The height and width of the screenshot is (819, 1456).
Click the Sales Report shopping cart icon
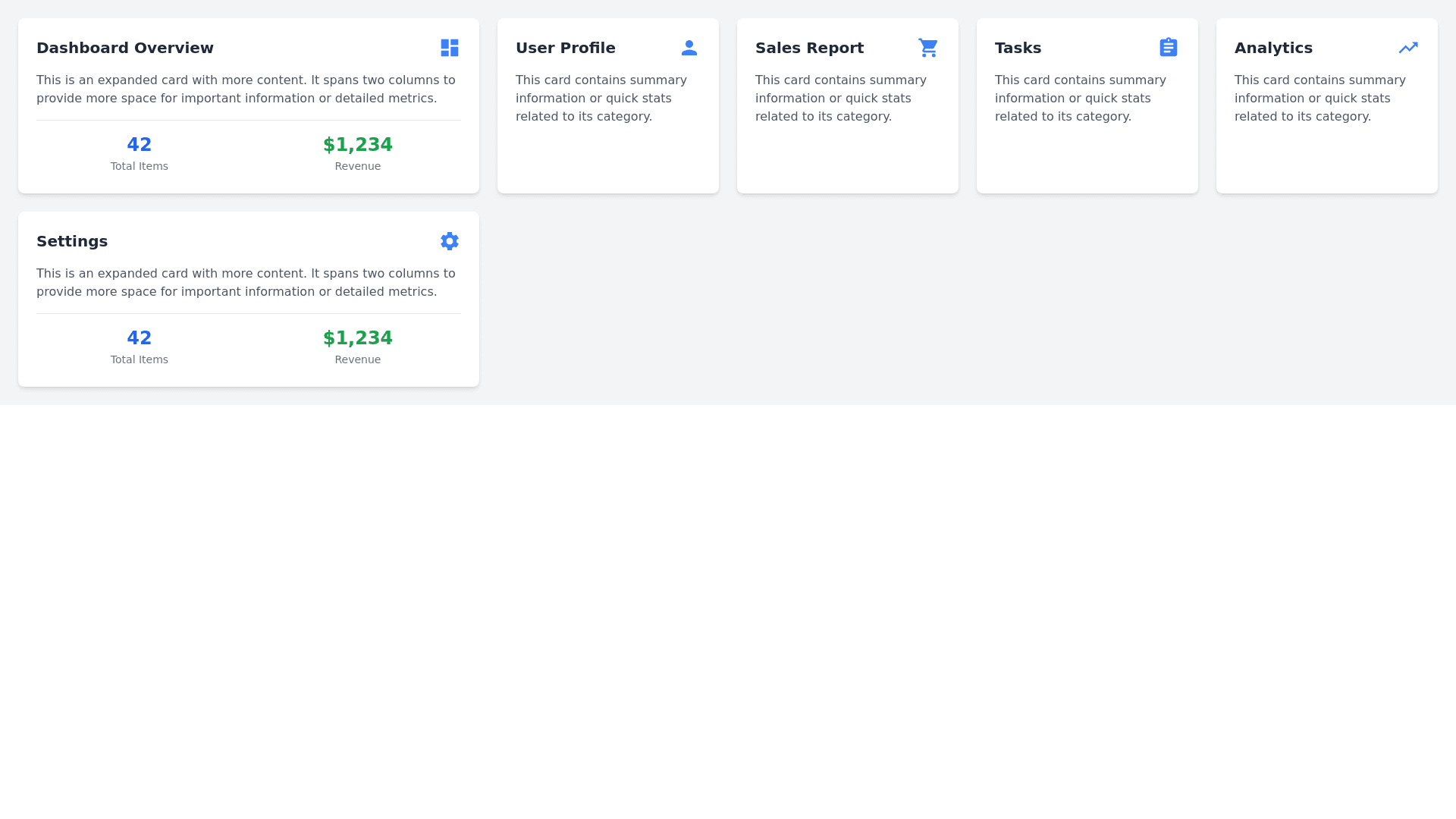(x=928, y=48)
